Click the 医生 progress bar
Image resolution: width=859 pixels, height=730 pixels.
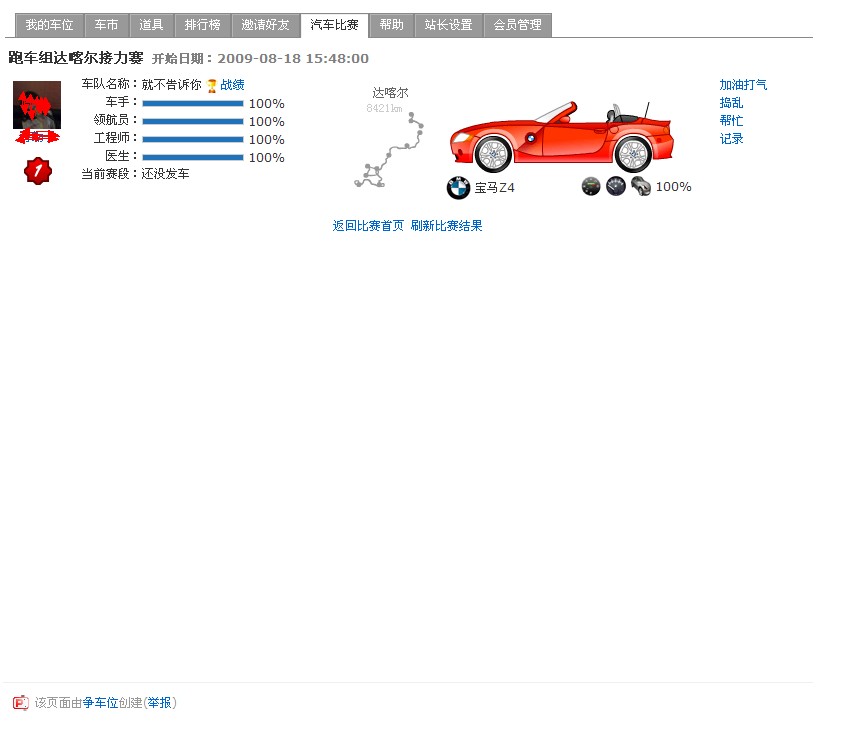pyautogui.click(x=193, y=157)
